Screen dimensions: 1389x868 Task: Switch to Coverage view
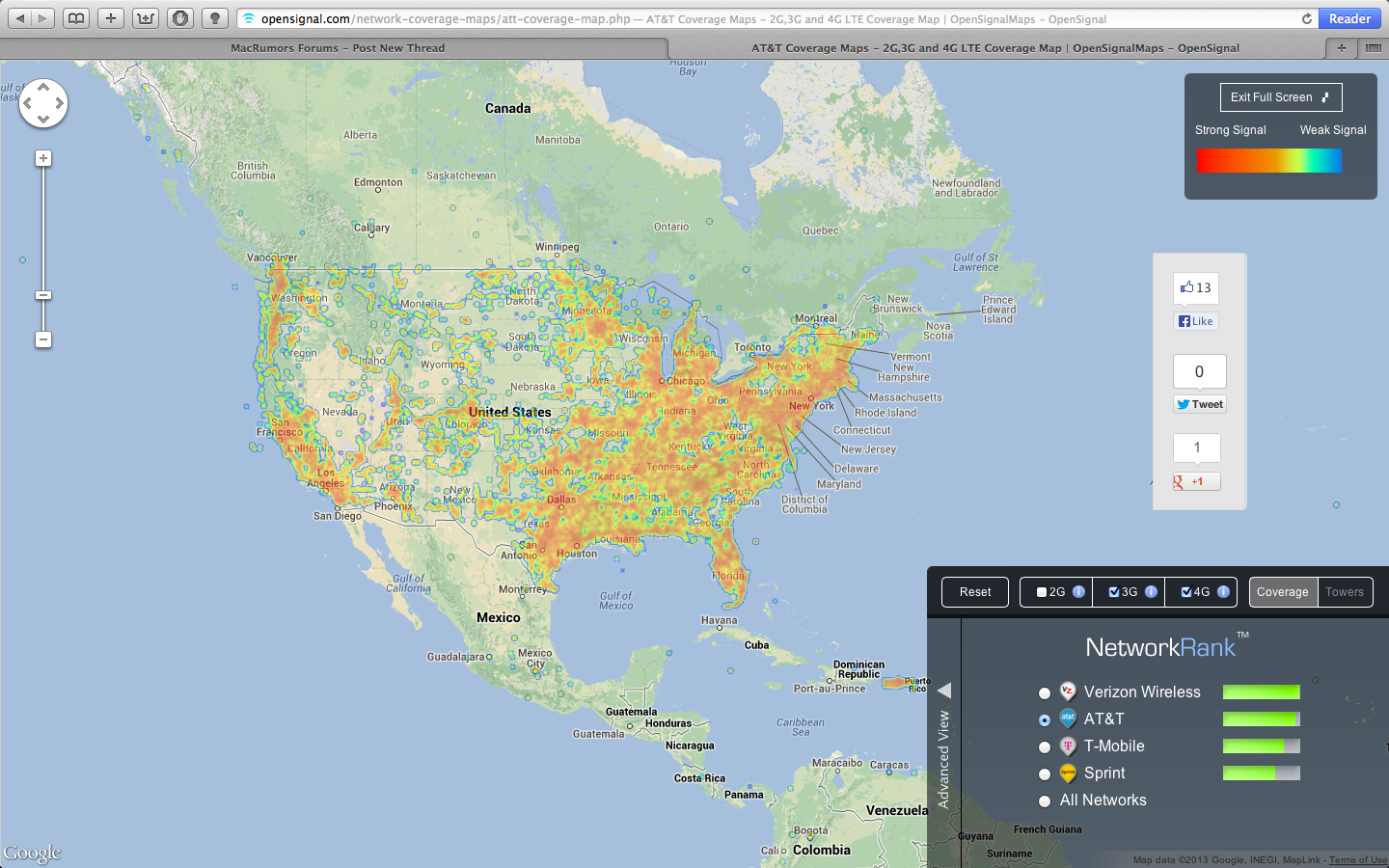click(x=1282, y=592)
